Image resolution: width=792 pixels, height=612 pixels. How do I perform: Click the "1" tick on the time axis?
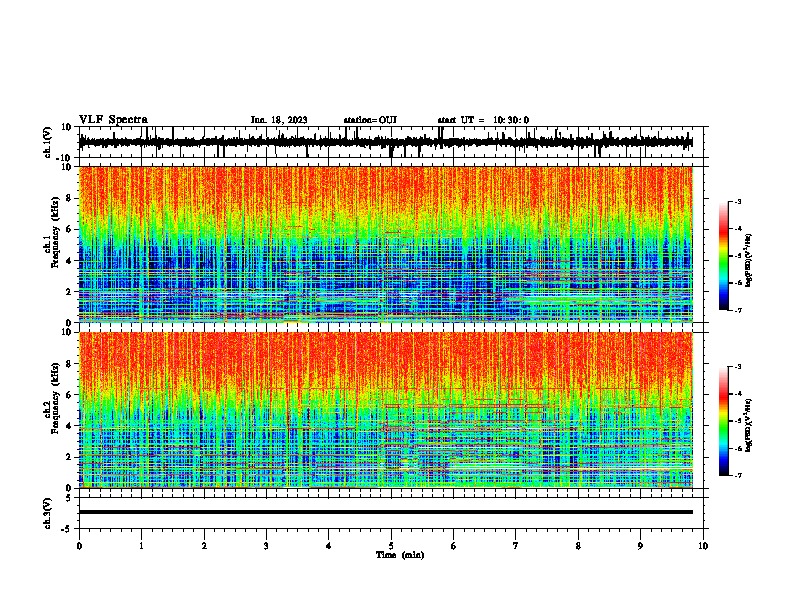(x=141, y=546)
